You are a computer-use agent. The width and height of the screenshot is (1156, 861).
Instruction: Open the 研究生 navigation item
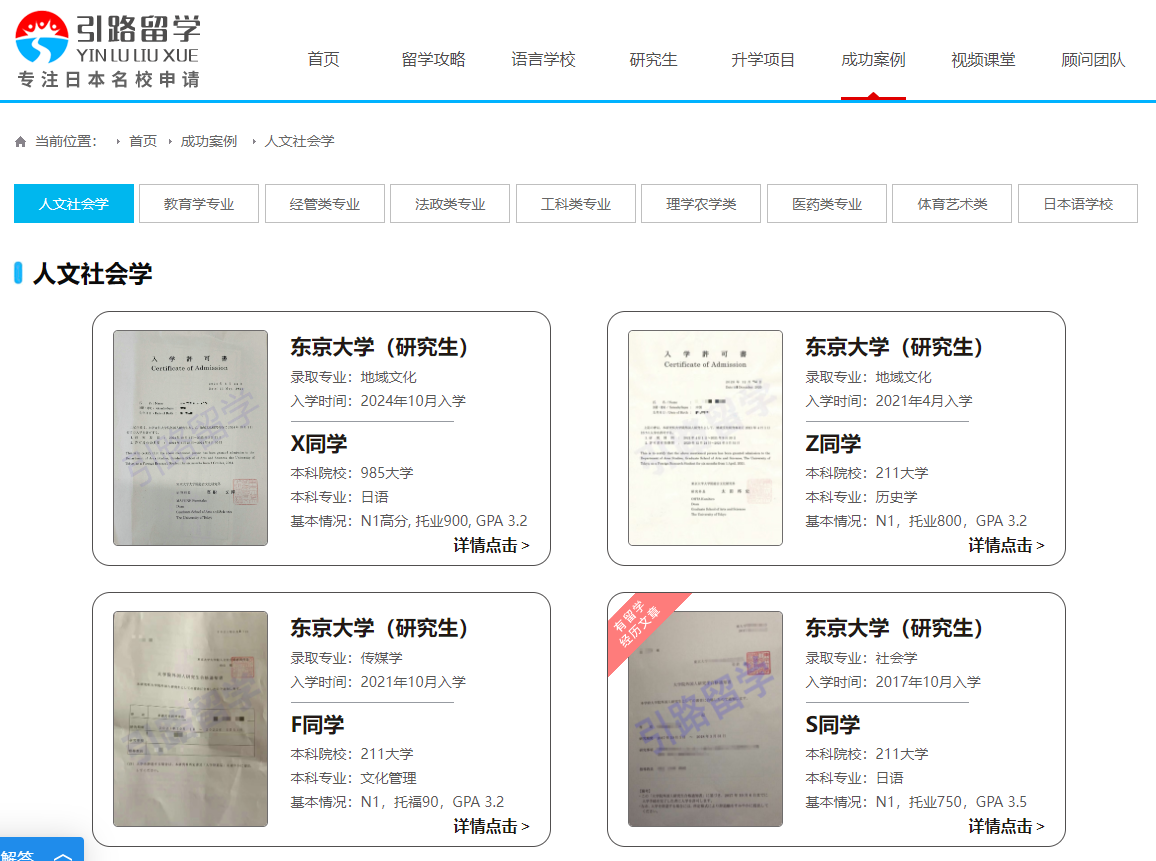[653, 60]
